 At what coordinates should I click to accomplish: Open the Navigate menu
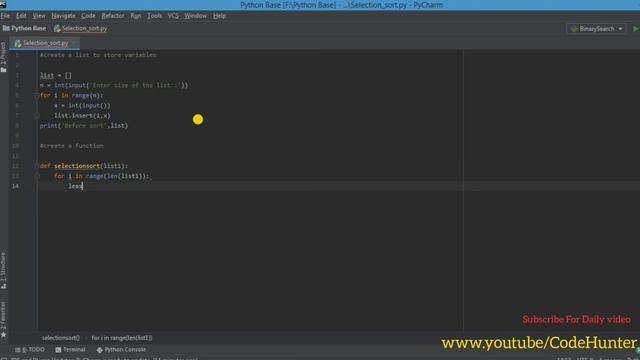(63, 16)
